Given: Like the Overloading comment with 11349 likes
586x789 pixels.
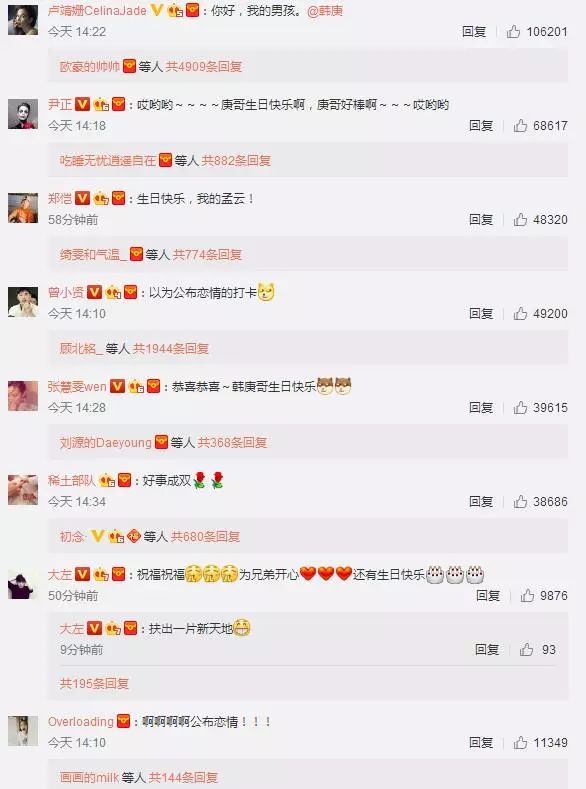Looking at the screenshot, I should click(520, 742).
